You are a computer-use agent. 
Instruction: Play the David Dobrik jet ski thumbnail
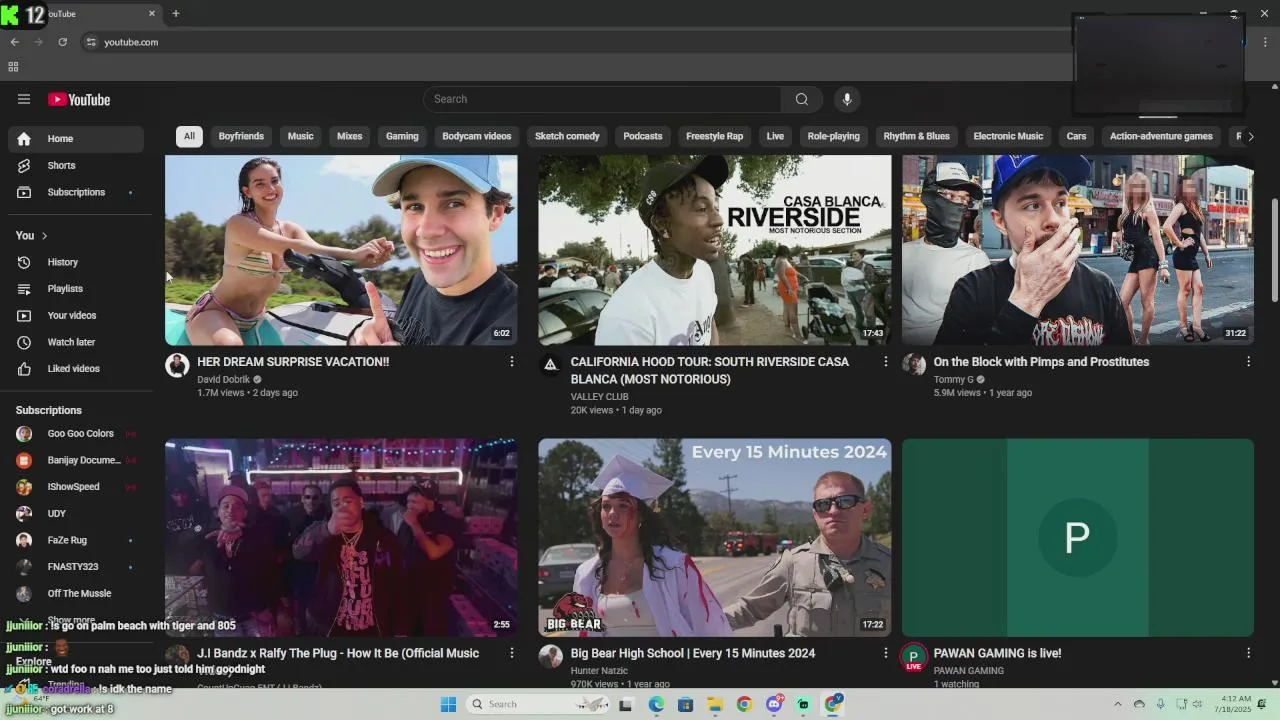point(341,250)
